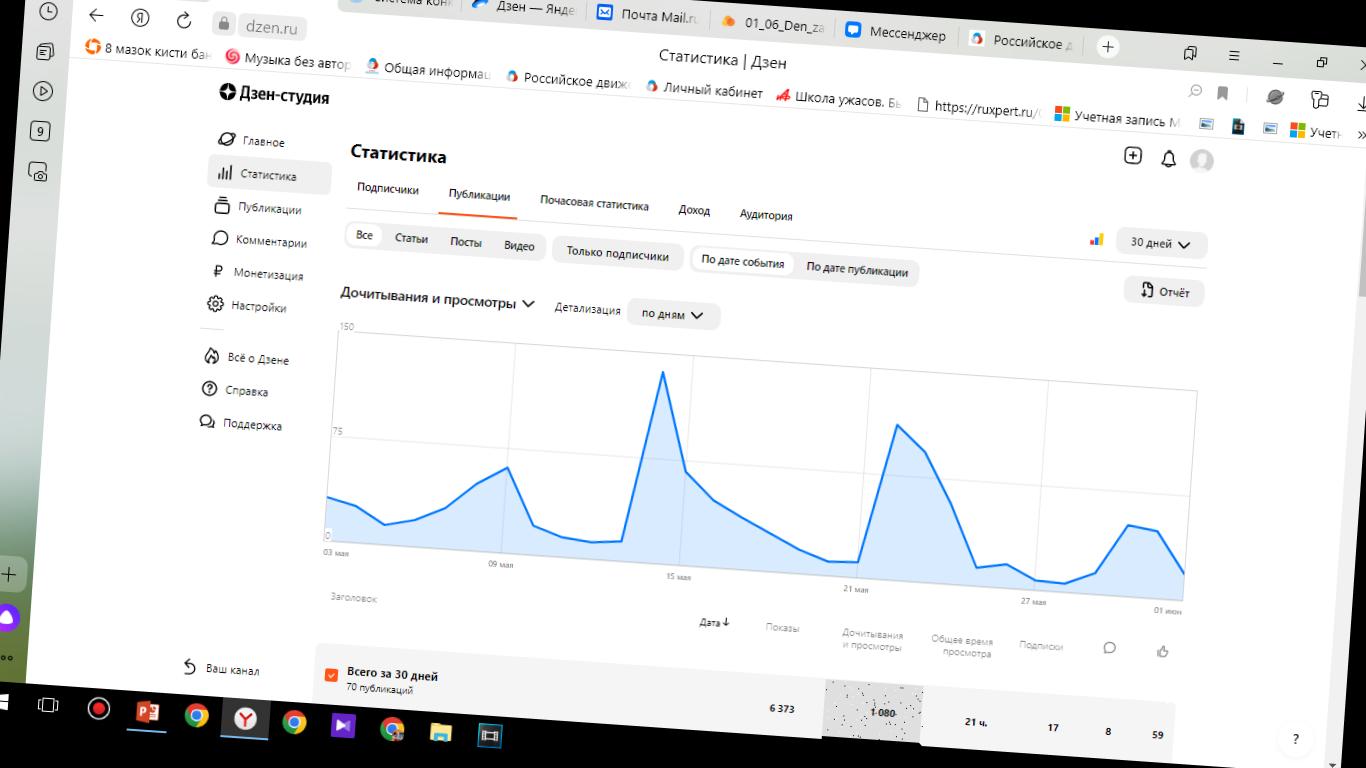Viewport: 1366px width, 768px height.
Task: Sort the table by "Дата" column
Action: click(714, 622)
